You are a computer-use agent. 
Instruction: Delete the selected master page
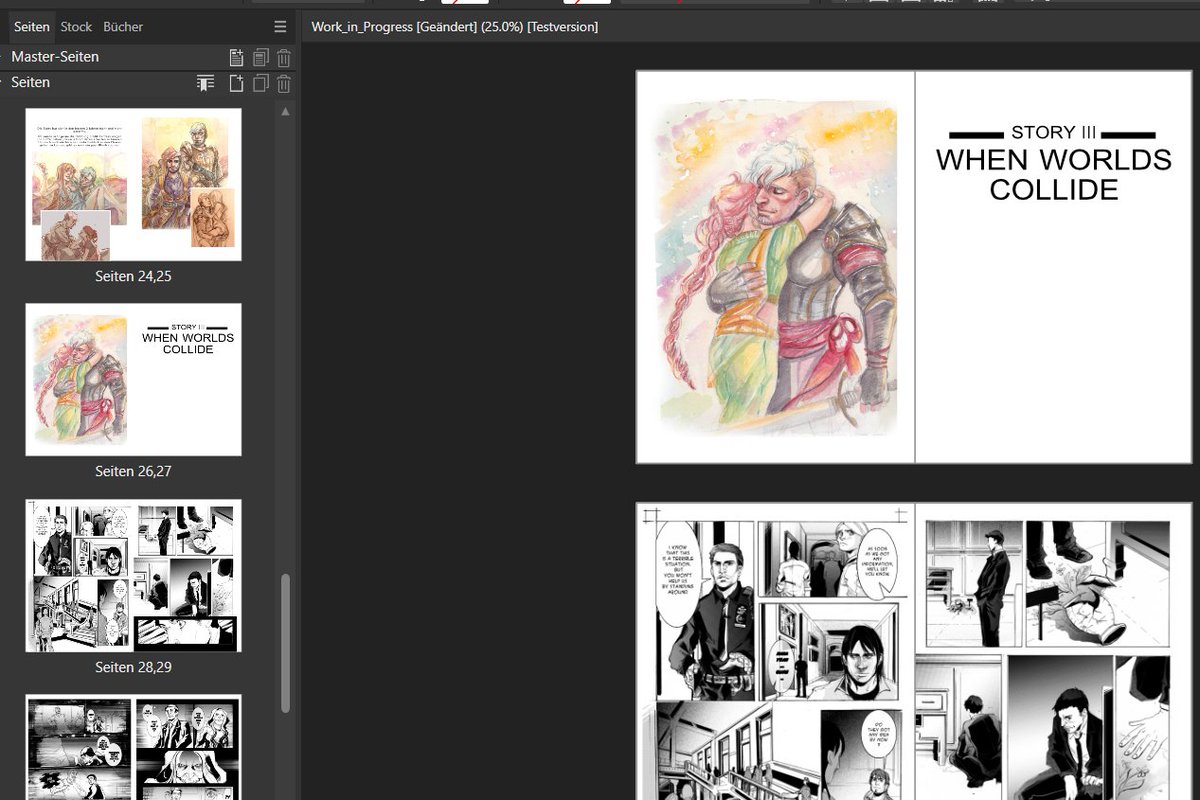coord(284,58)
